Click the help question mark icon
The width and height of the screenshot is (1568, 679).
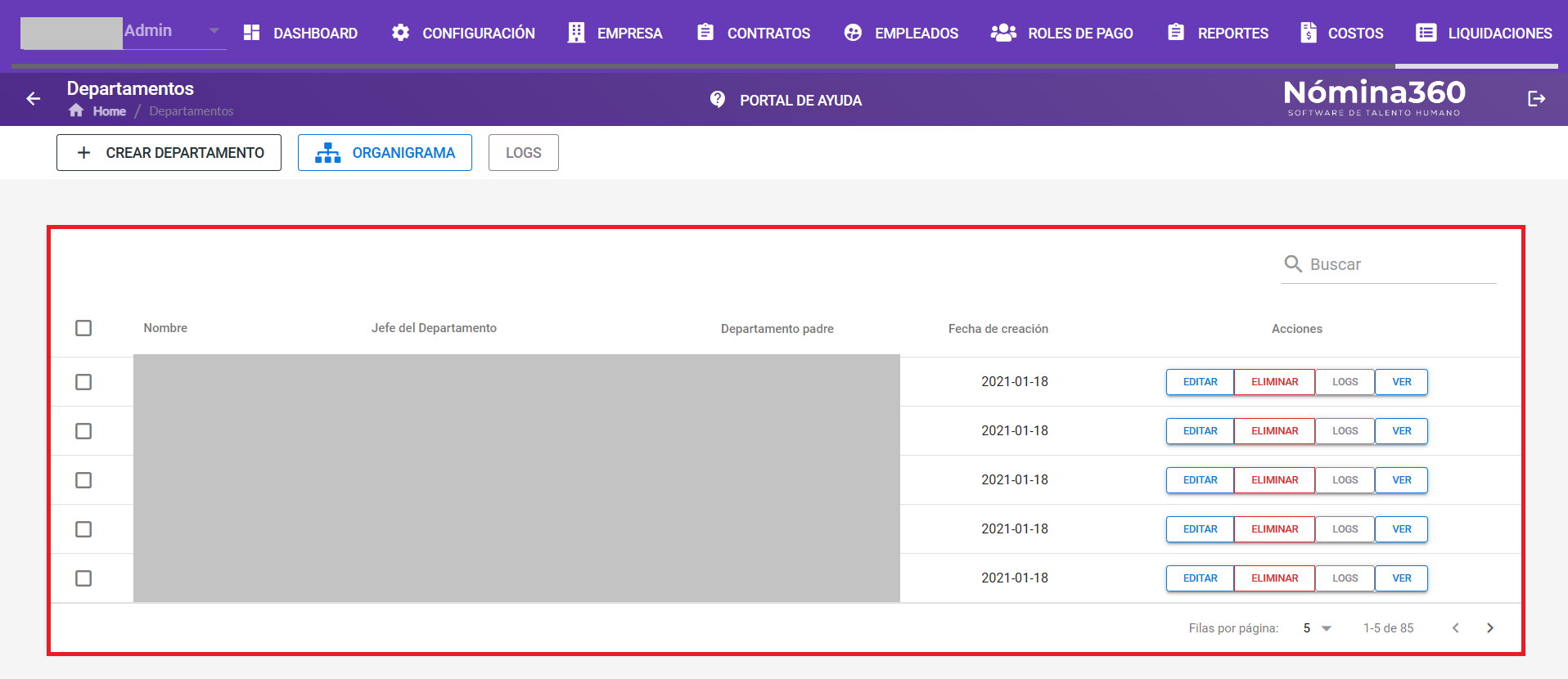pyautogui.click(x=718, y=99)
